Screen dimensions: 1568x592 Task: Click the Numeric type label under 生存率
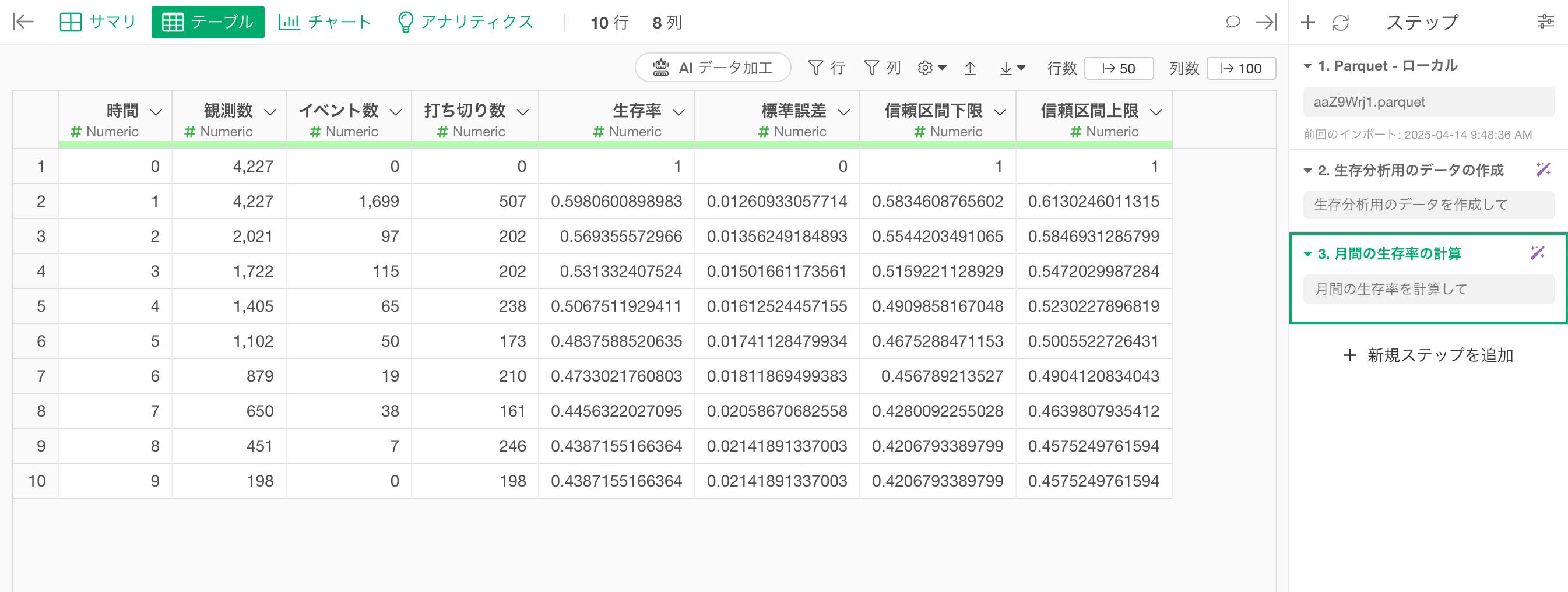pos(635,132)
